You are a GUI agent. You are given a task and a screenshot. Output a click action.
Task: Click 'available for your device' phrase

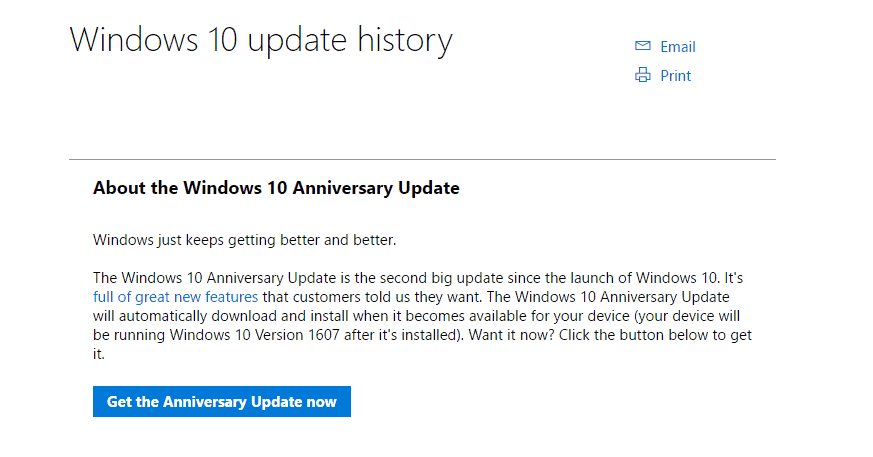pyautogui.click(x=549, y=316)
